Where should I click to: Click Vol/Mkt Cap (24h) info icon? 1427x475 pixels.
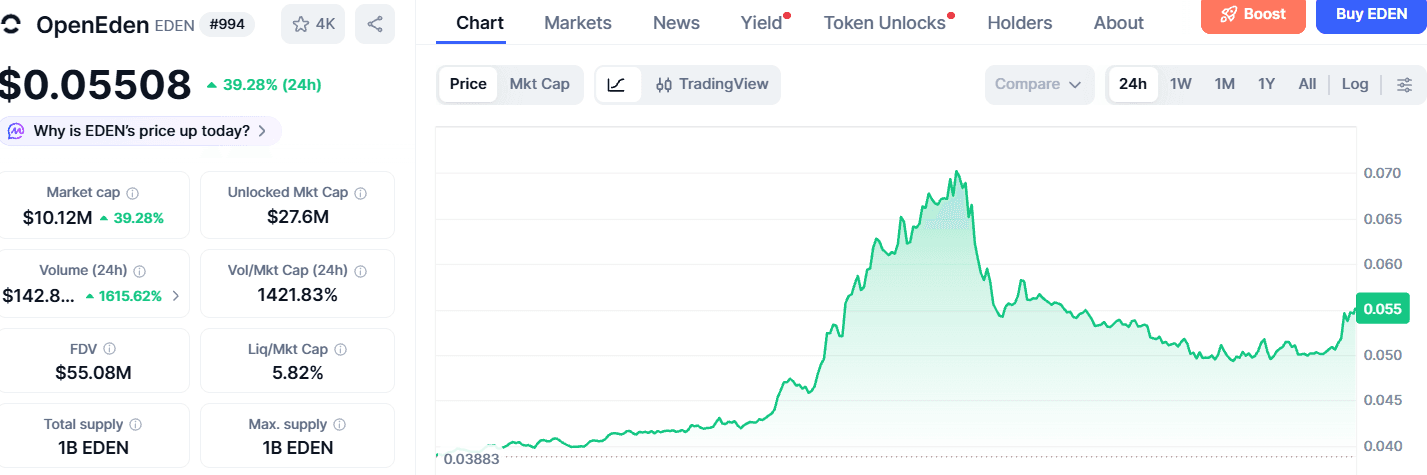click(x=360, y=270)
